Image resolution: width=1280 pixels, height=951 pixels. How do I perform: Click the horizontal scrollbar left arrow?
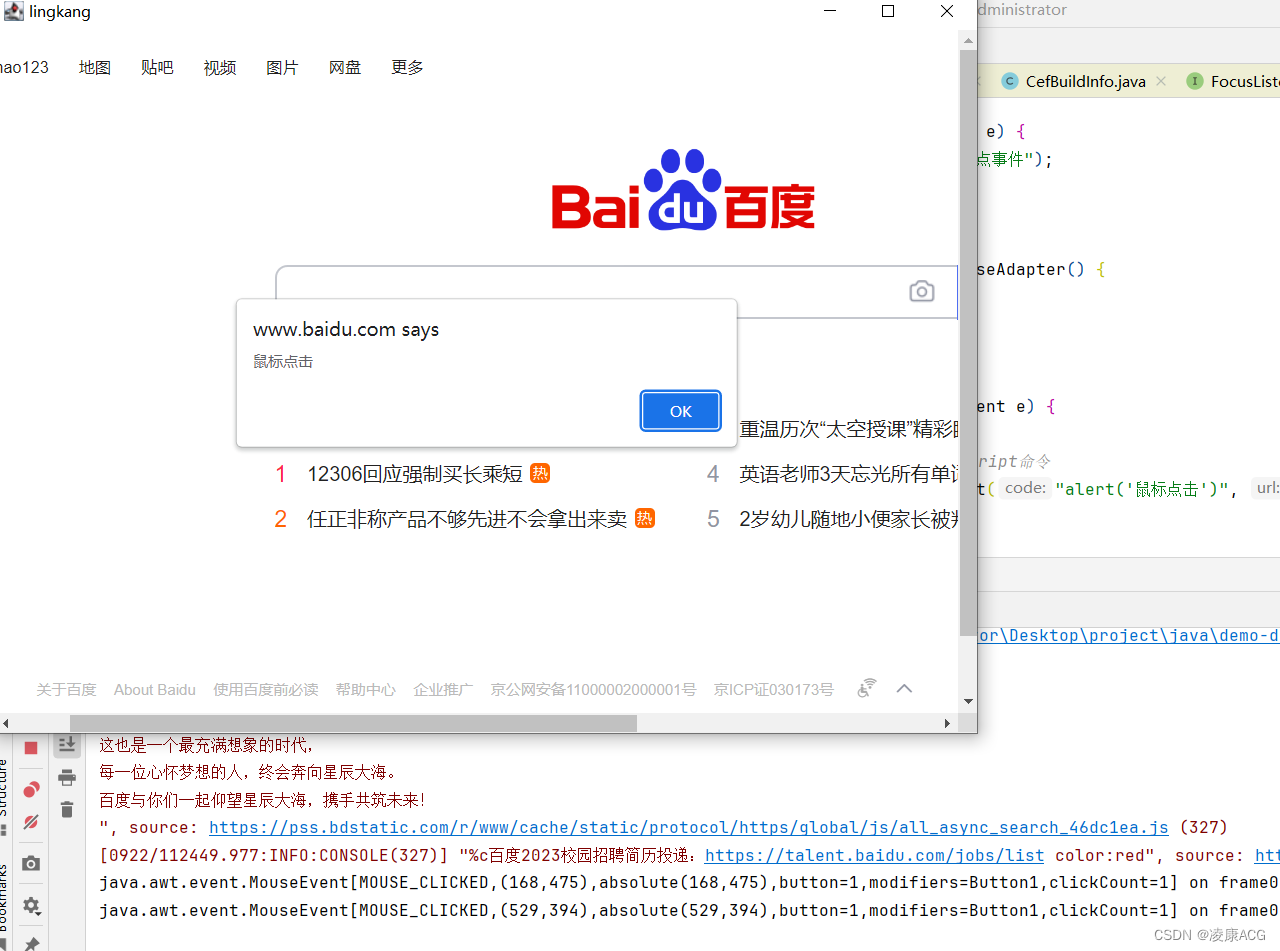[x=6, y=722]
